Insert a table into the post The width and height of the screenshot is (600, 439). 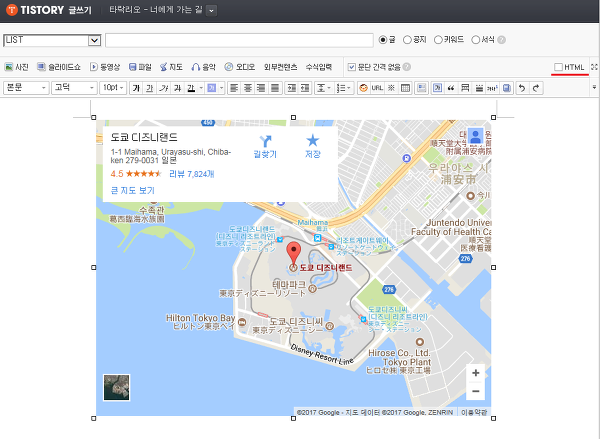point(405,88)
